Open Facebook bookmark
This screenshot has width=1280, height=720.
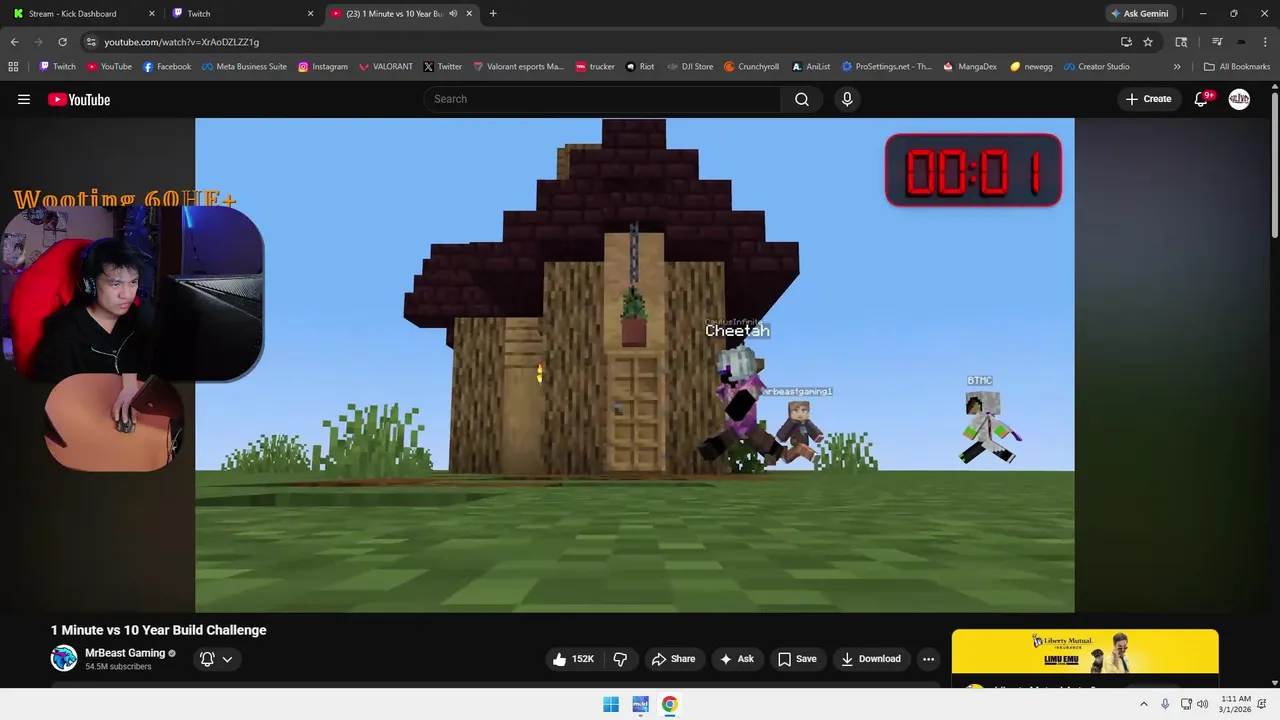click(167, 67)
